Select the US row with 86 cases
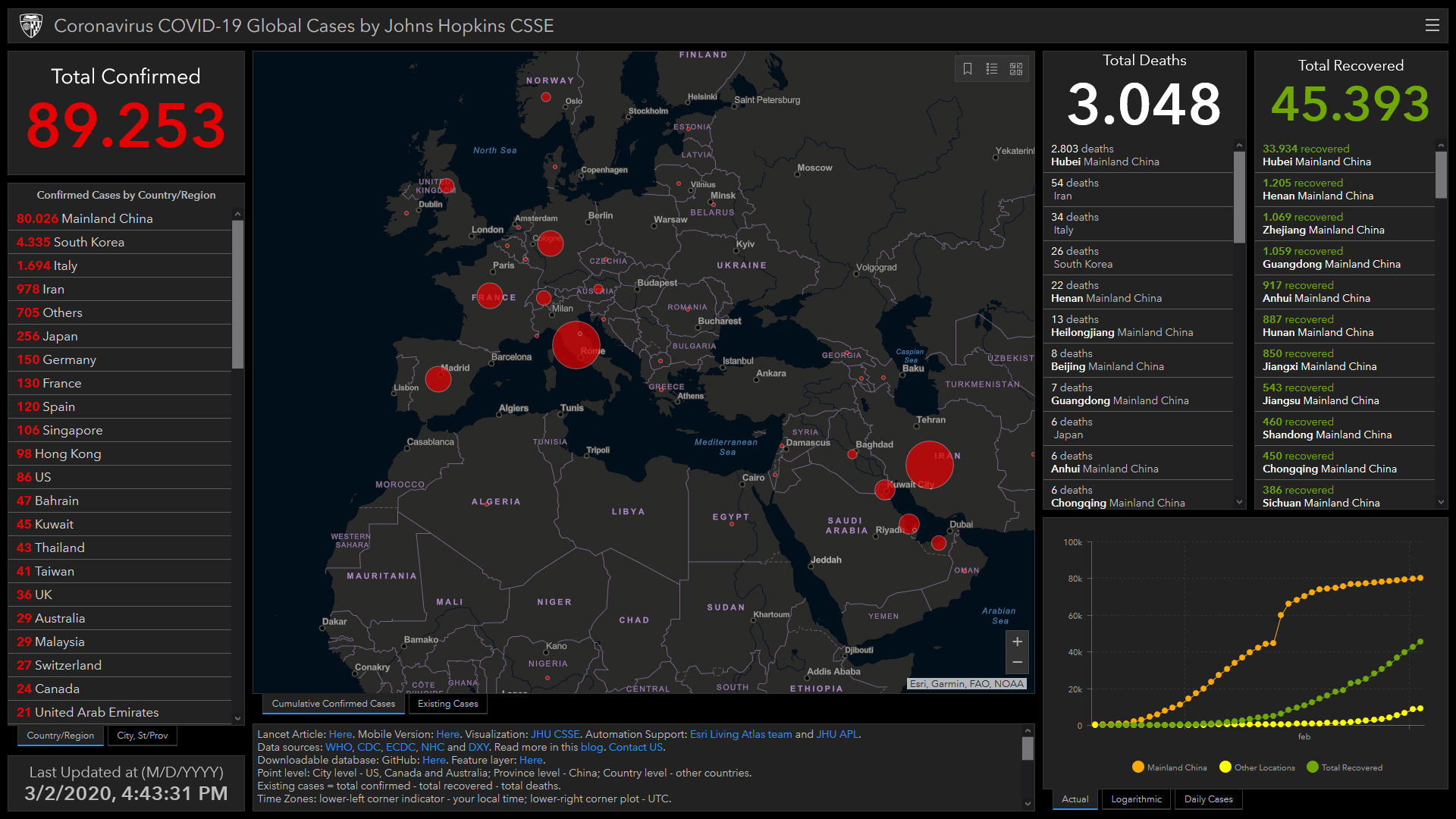The image size is (1456, 819). pos(120,477)
